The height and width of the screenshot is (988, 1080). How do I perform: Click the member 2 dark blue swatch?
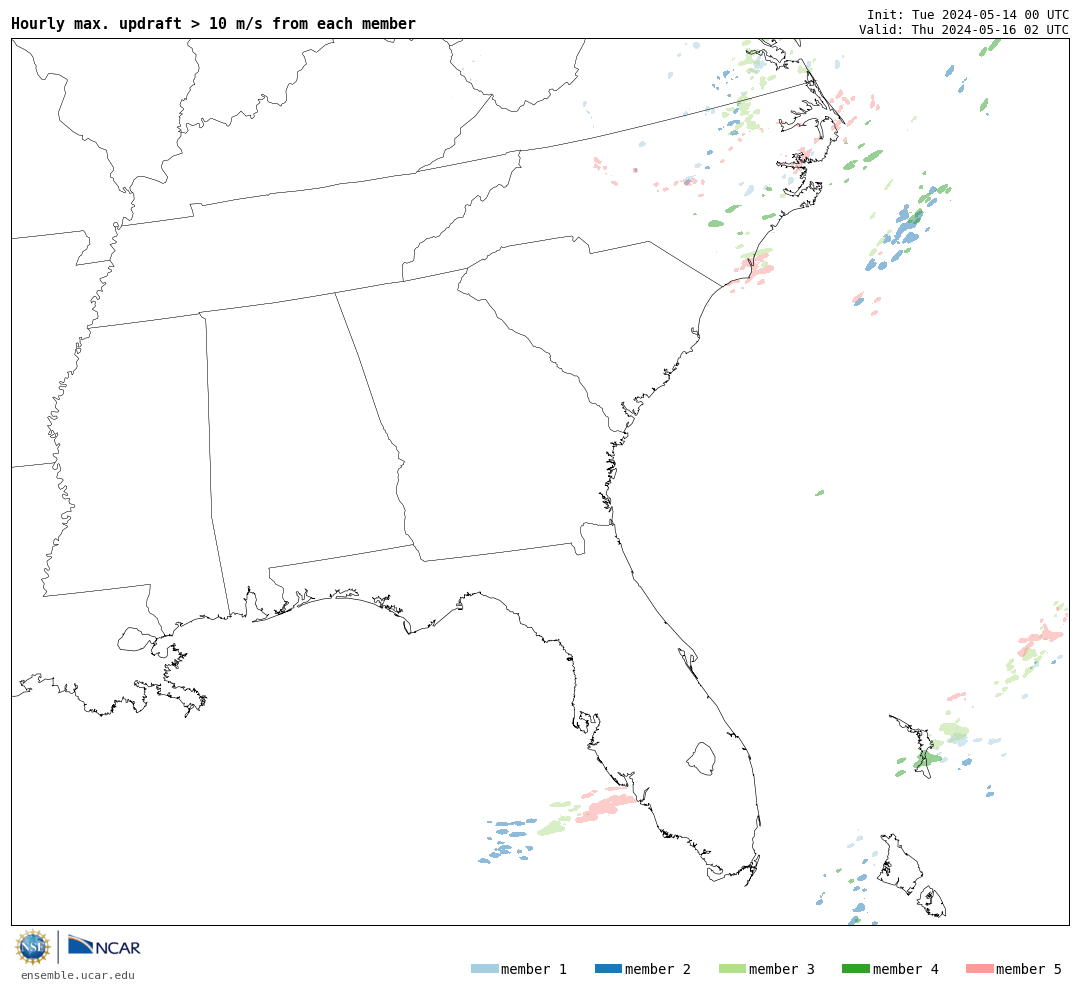click(608, 969)
